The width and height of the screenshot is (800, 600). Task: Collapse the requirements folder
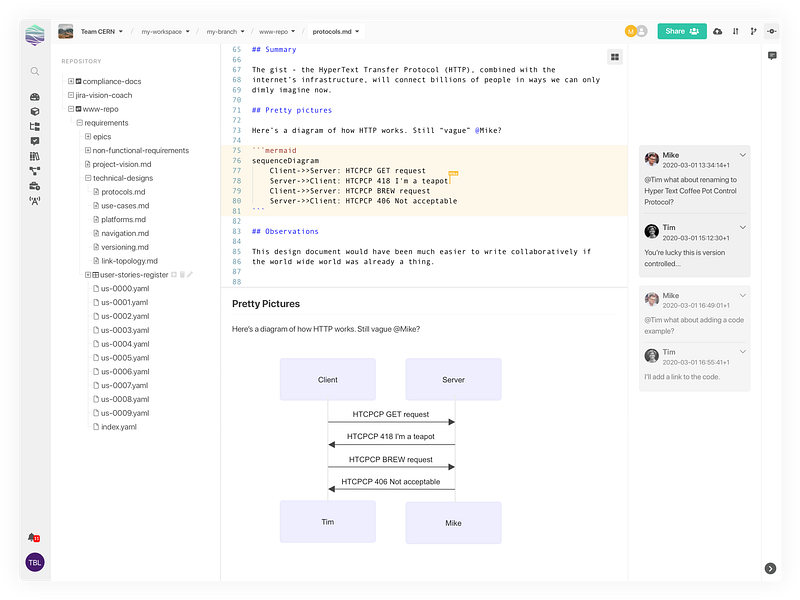pos(80,122)
